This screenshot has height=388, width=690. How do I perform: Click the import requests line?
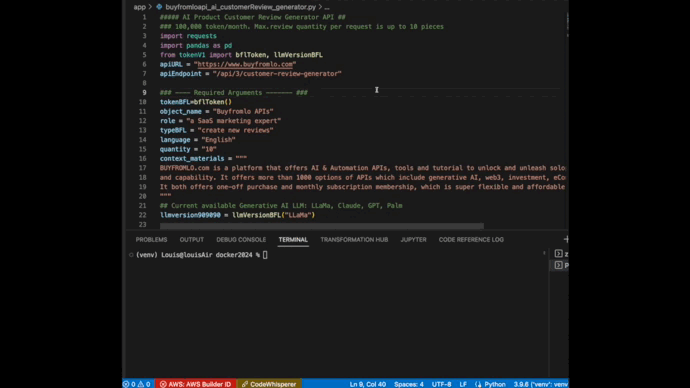tap(188, 36)
